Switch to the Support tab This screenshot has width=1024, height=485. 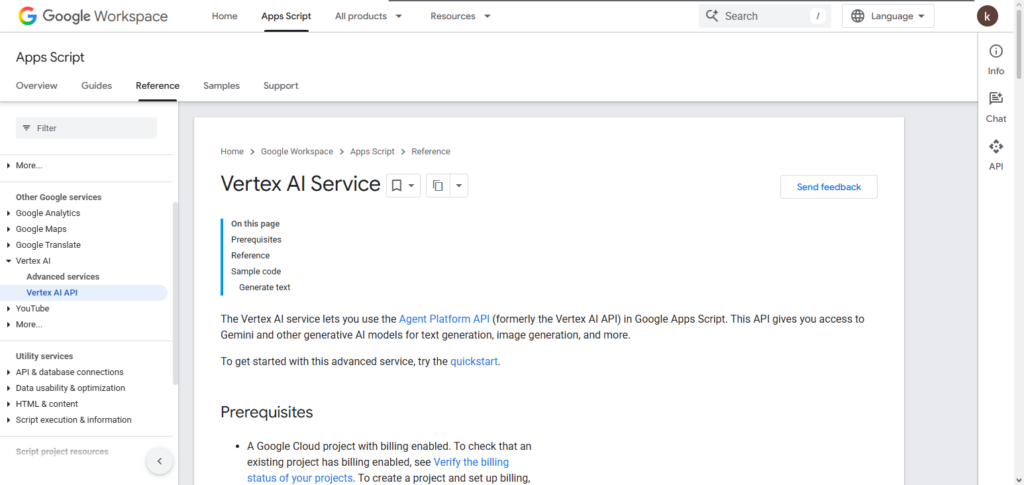[281, 86]
